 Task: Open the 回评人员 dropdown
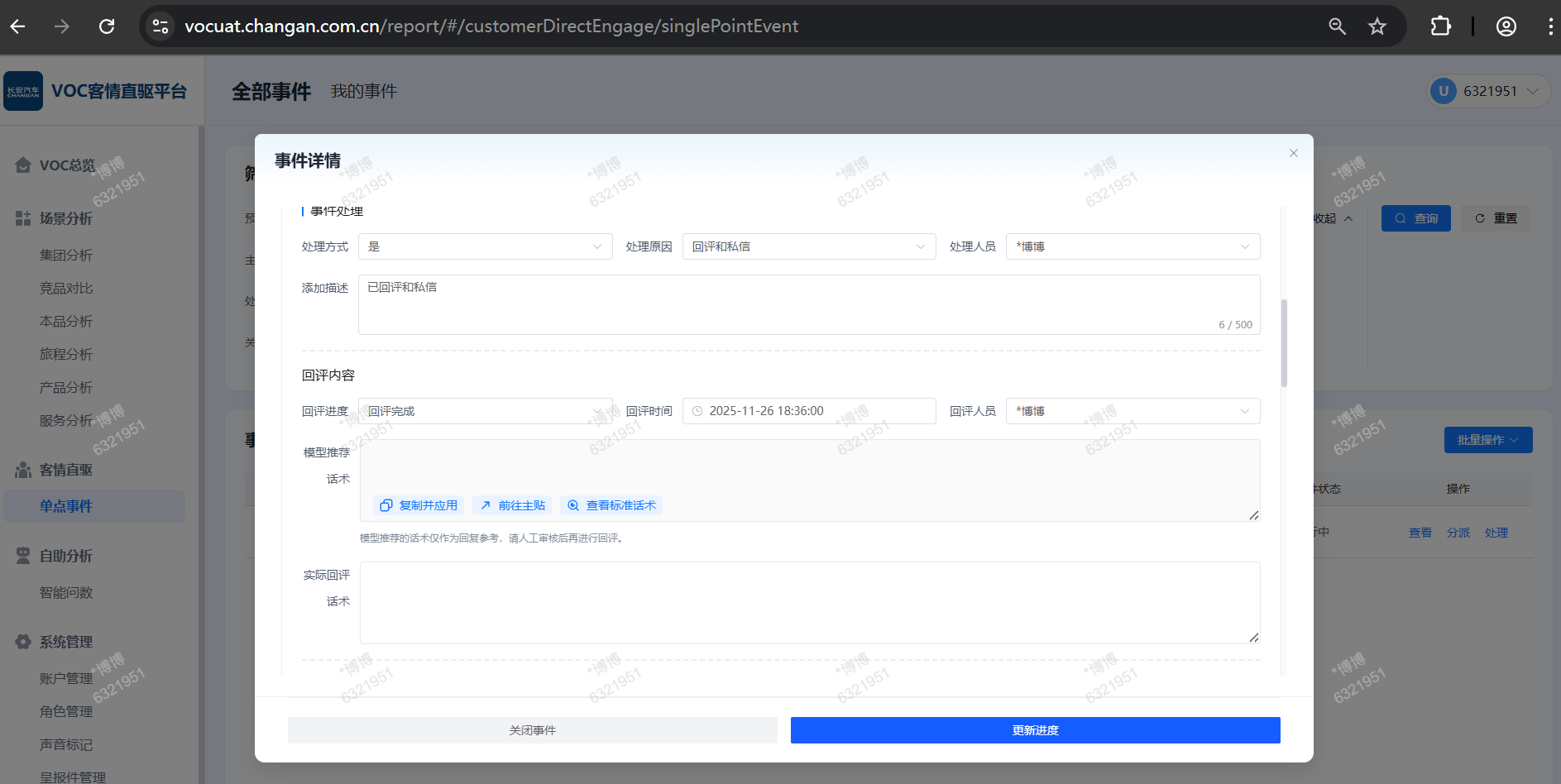pos(1132,411)
